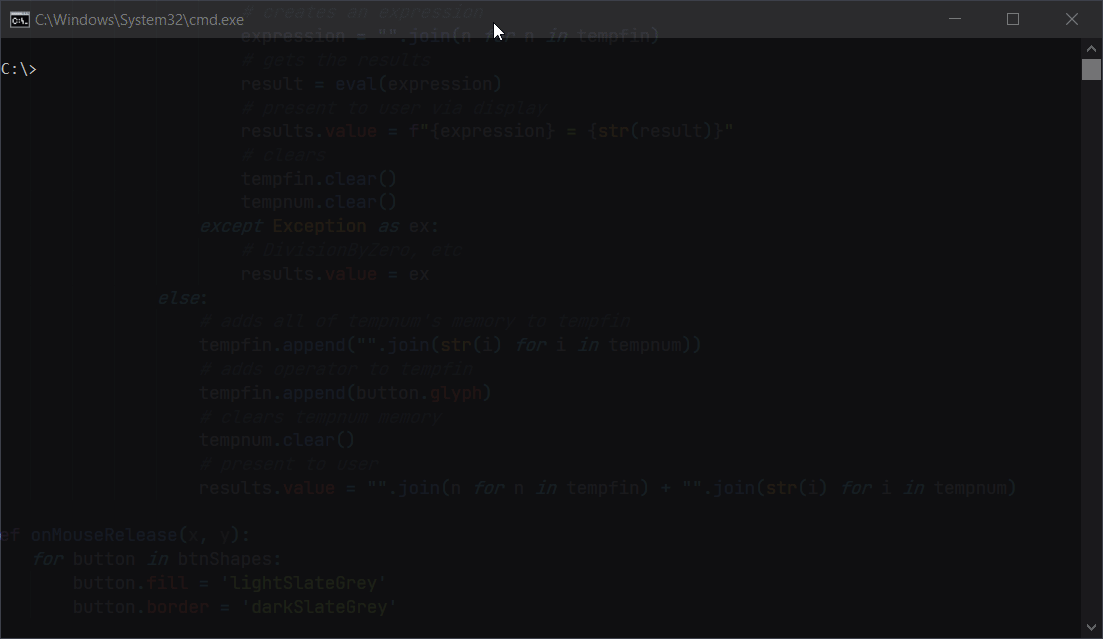The height and width of the screenshot is (639, 1103).
Task: Open the cmd.exe system menu icon
Action: [20, 20]
